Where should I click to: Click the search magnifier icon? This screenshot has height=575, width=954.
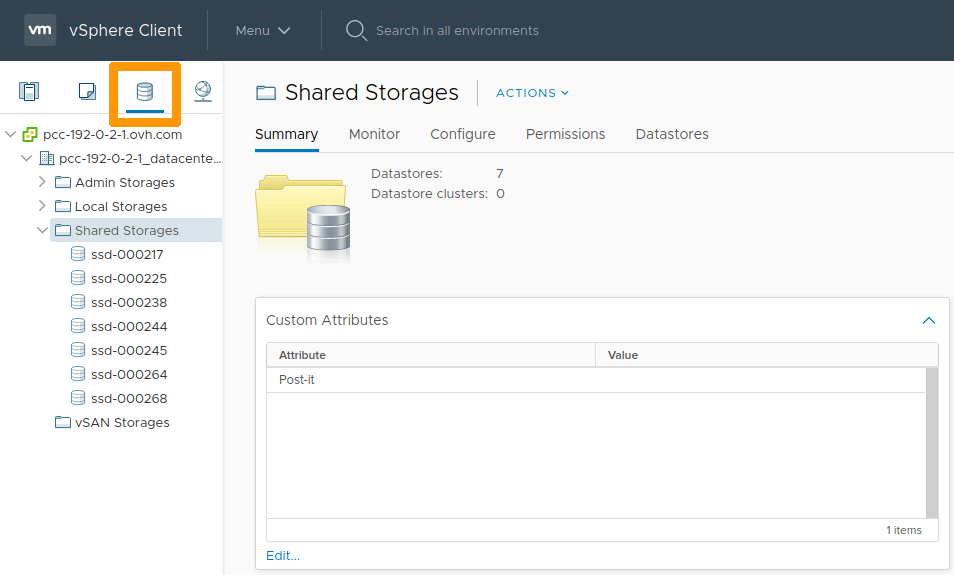(x=356, y=30)
